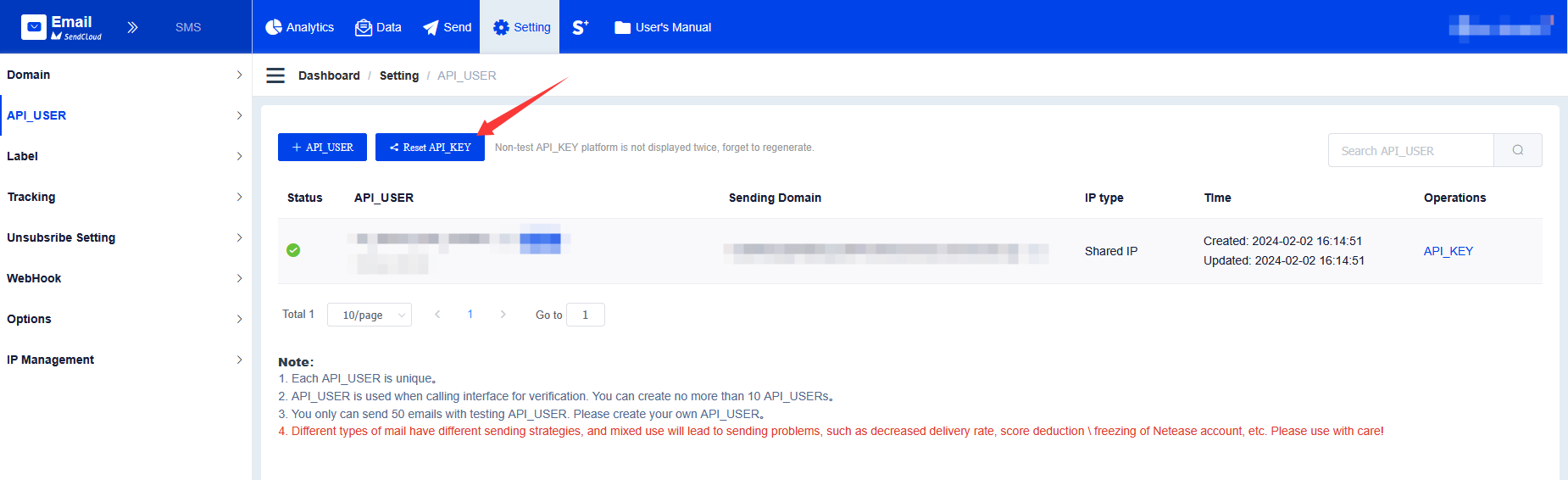The height and width of the screenshot is (480, 1568).
Task: Expand the Domain sidebar item
Action: pos(125,75)
